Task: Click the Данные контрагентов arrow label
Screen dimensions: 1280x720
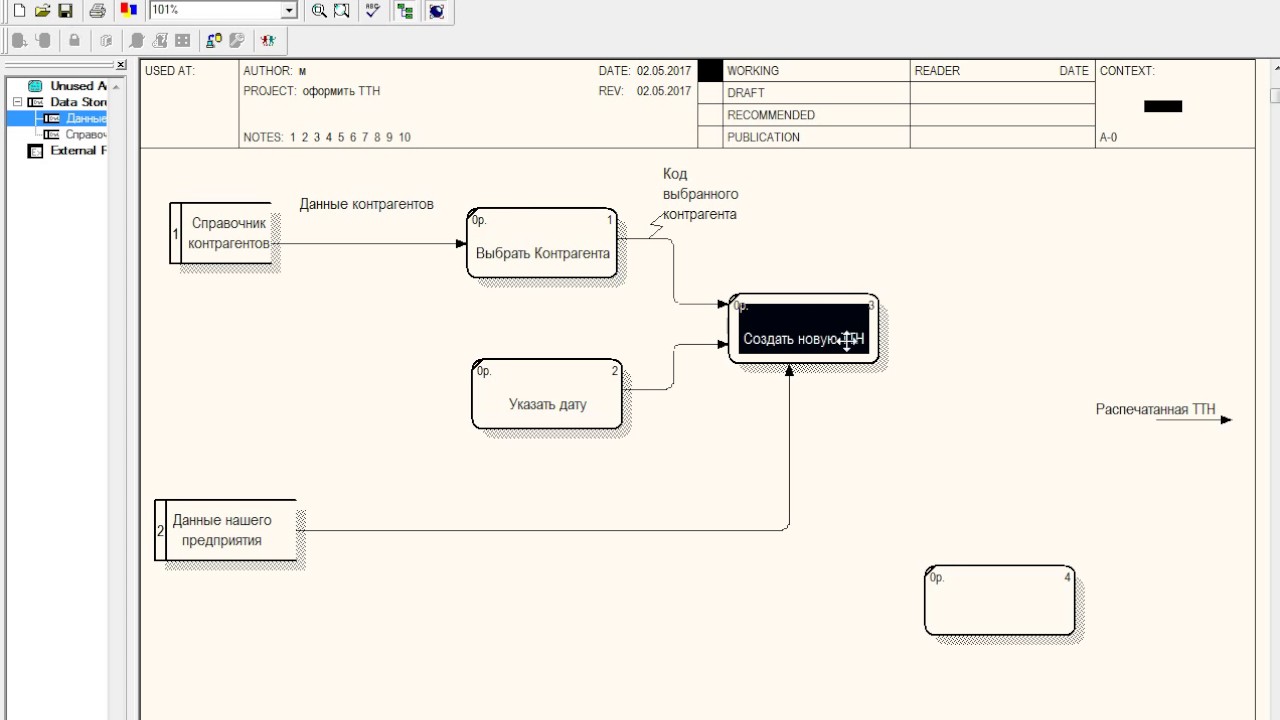Action: tap(367, 204)
